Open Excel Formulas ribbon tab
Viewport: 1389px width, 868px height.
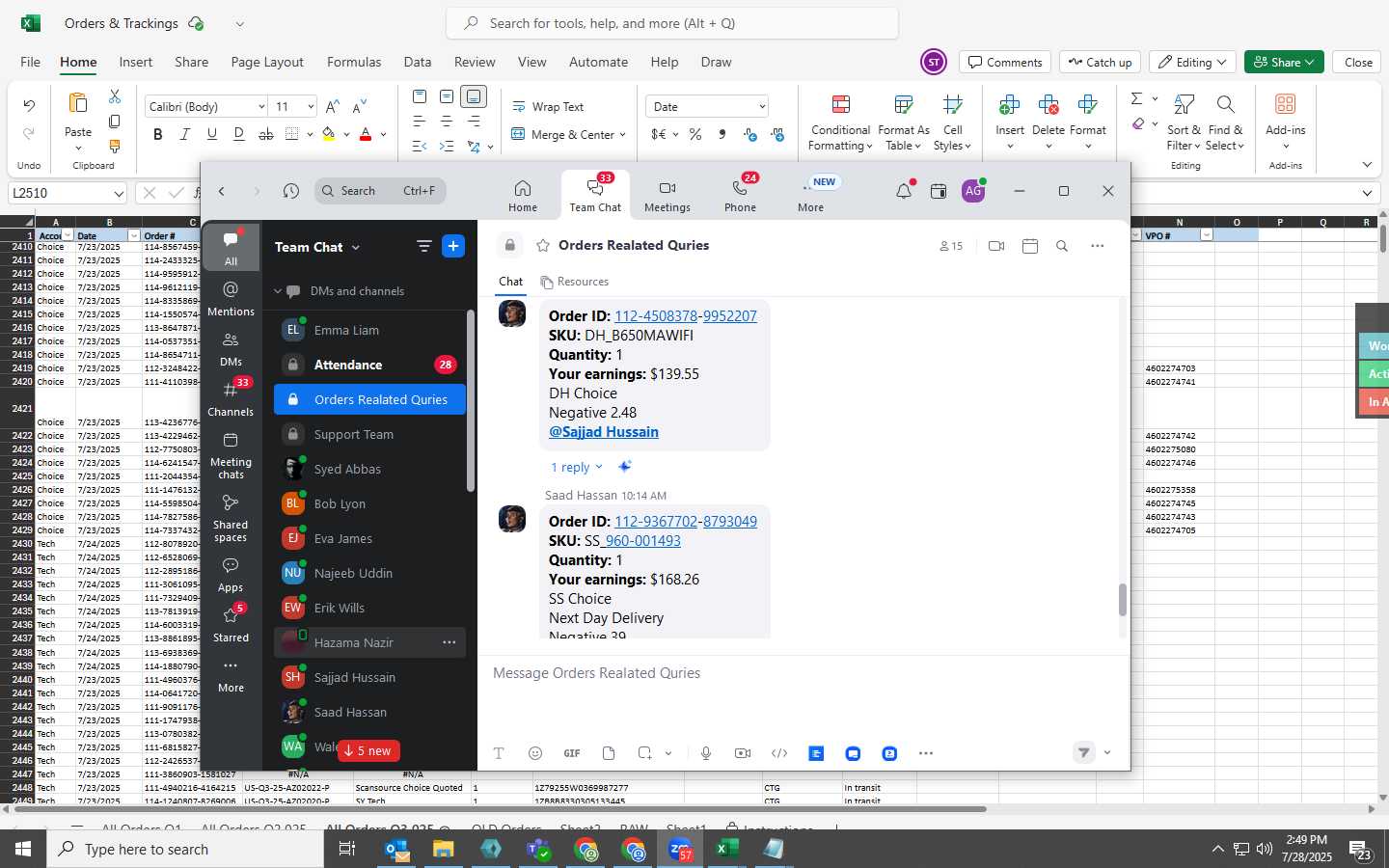point(354,62)
